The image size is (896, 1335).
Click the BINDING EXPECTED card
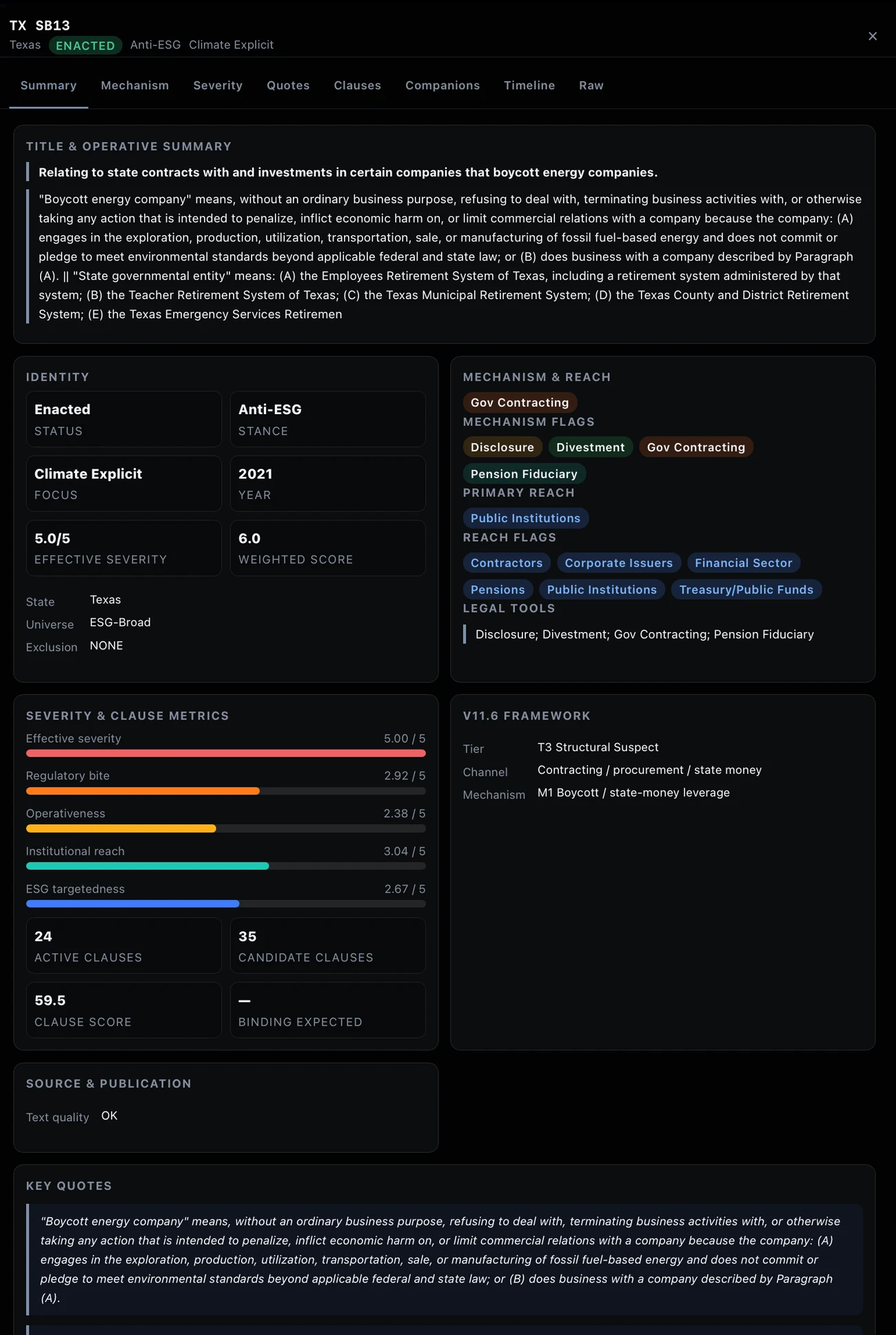pyautogui.click(x=327, y=1010)
